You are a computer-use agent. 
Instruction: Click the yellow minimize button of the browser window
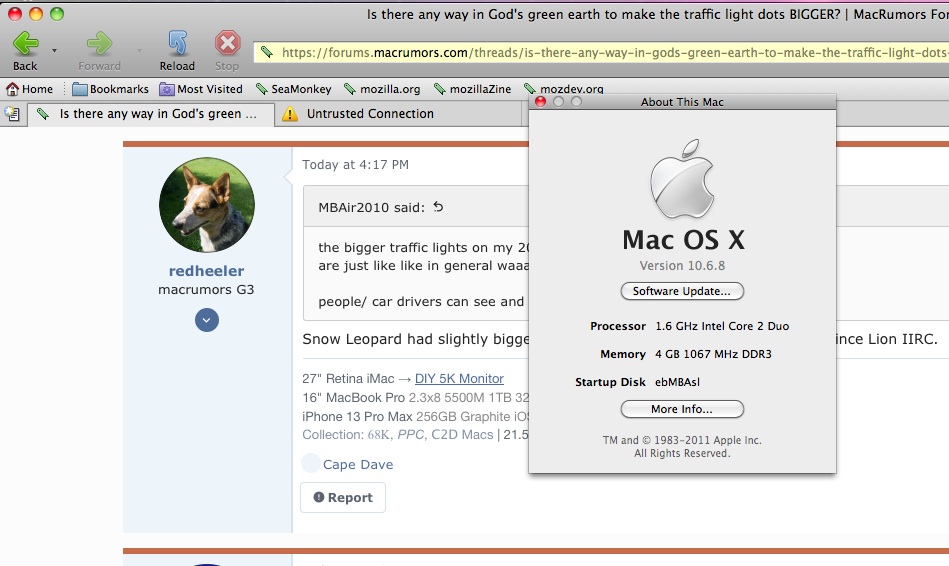pyautogui.click(x=36, y=13)
